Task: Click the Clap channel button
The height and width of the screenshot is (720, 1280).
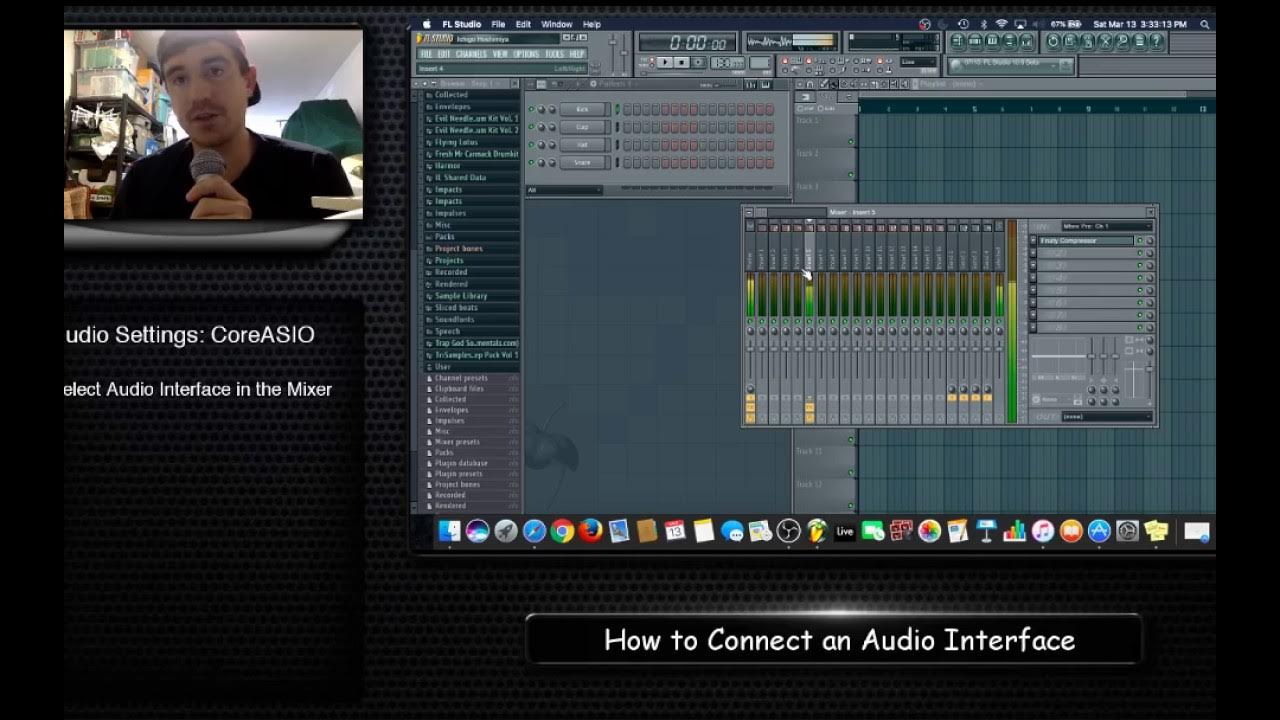Action: click(x=583, y=127)
